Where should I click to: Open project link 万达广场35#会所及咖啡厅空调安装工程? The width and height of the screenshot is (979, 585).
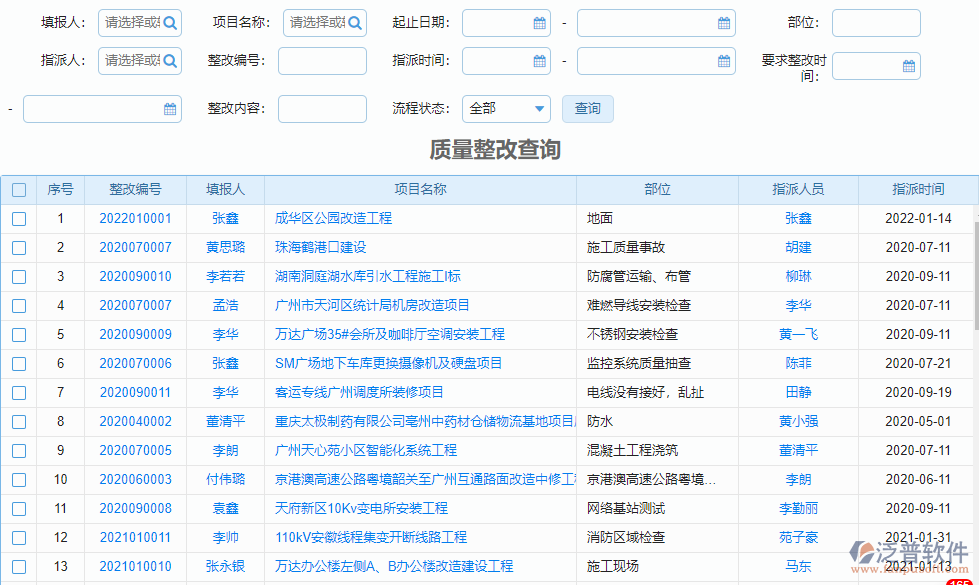390,334
